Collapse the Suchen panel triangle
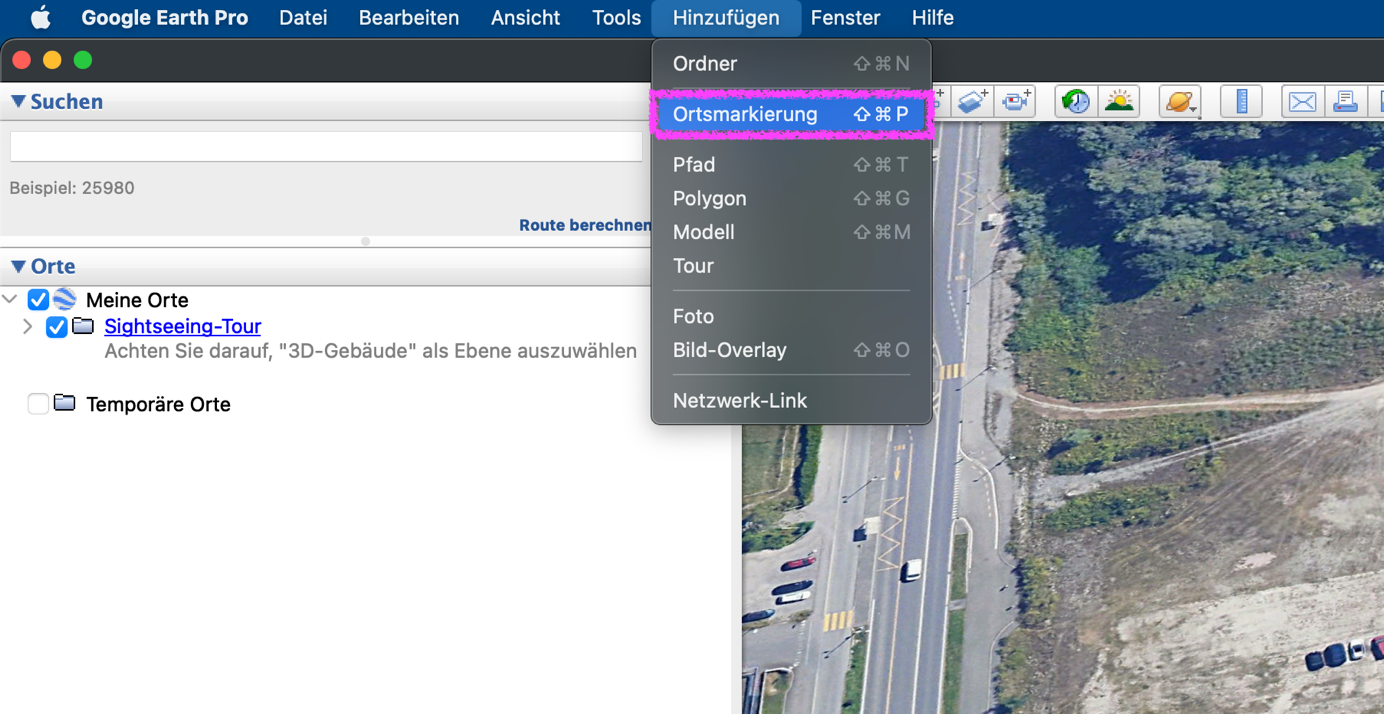Viewport: 1384px width, 714px height. (18, 101)
